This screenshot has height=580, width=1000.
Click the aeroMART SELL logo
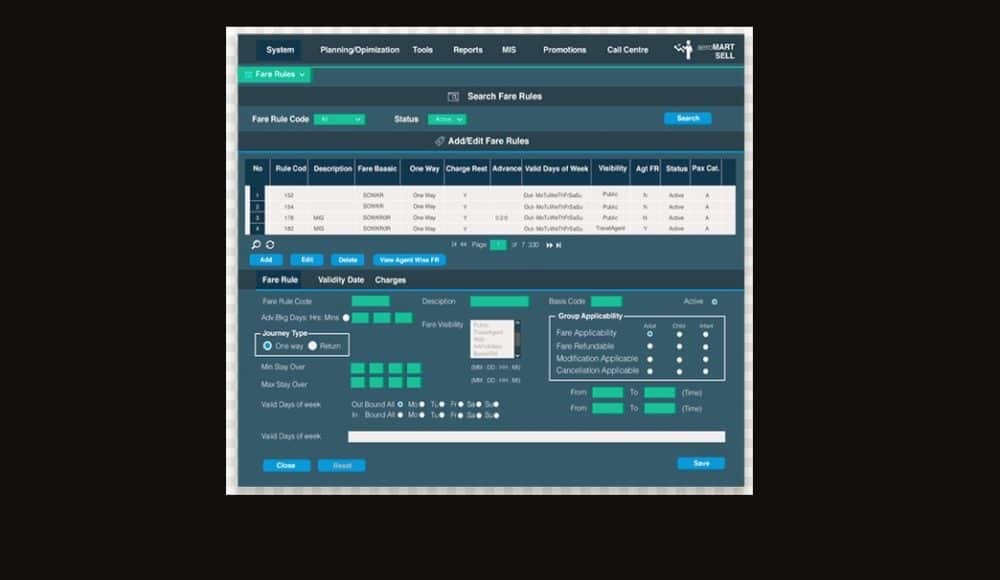click(x=706, y=50)
